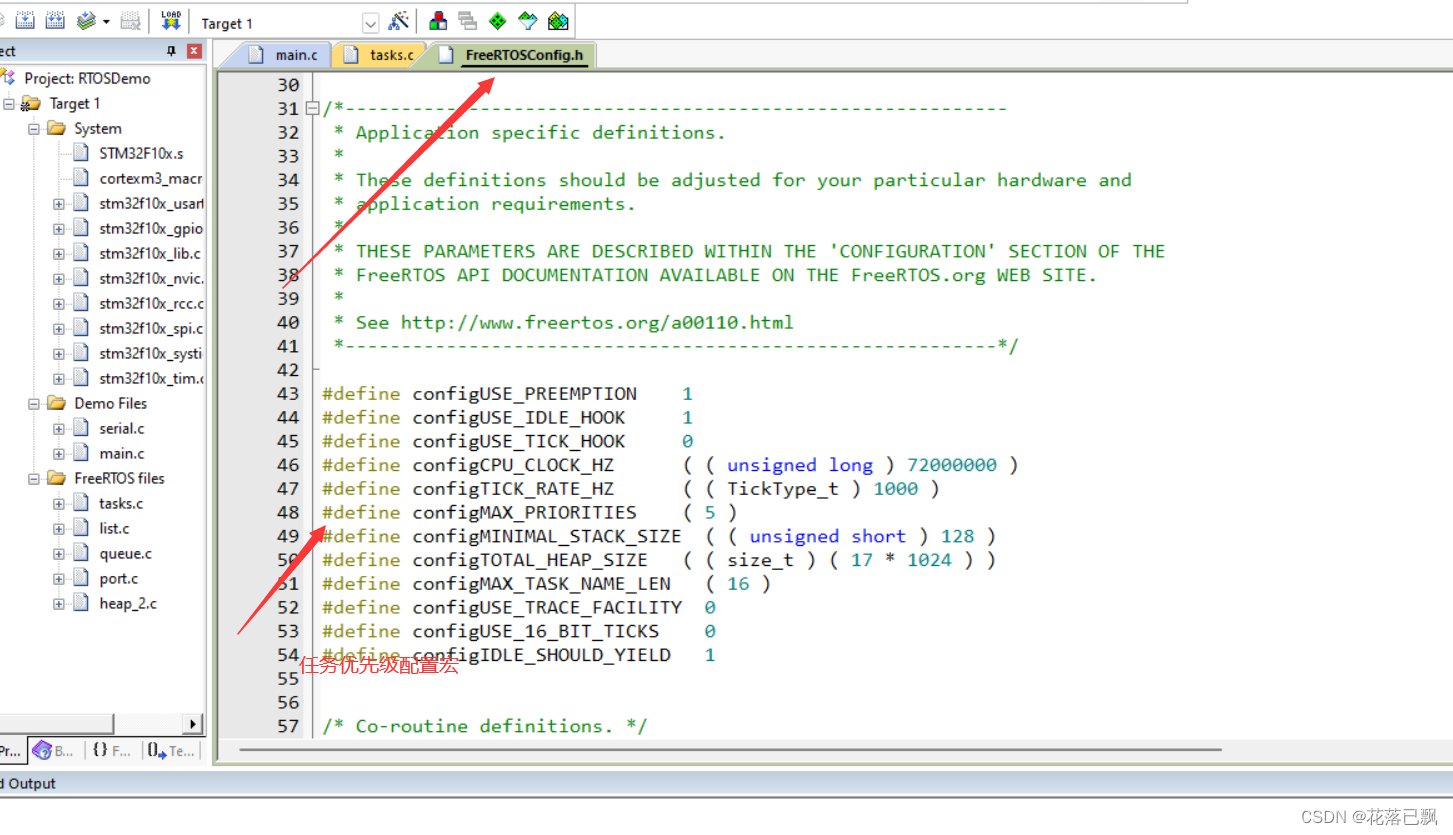Click the Build Output panel title
The height and width of the screenshot is (835, 1453).
(29, 784)
